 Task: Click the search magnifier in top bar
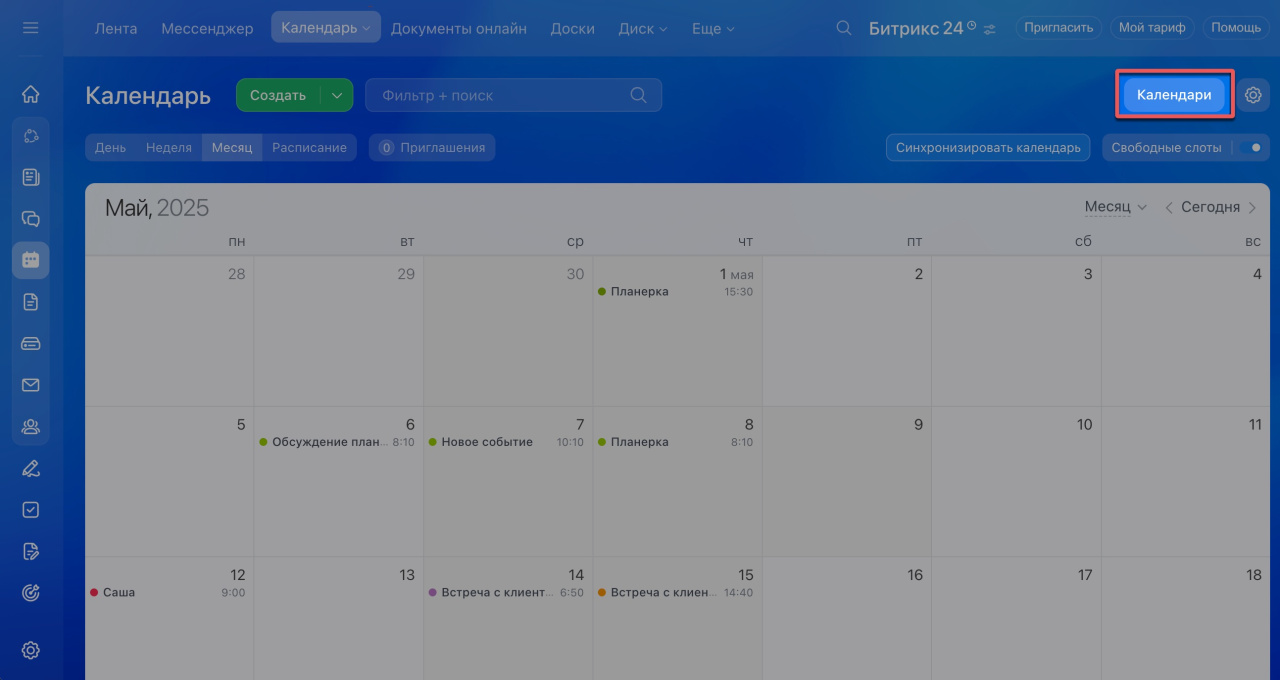pyautogui.click(x=844, y=28)
